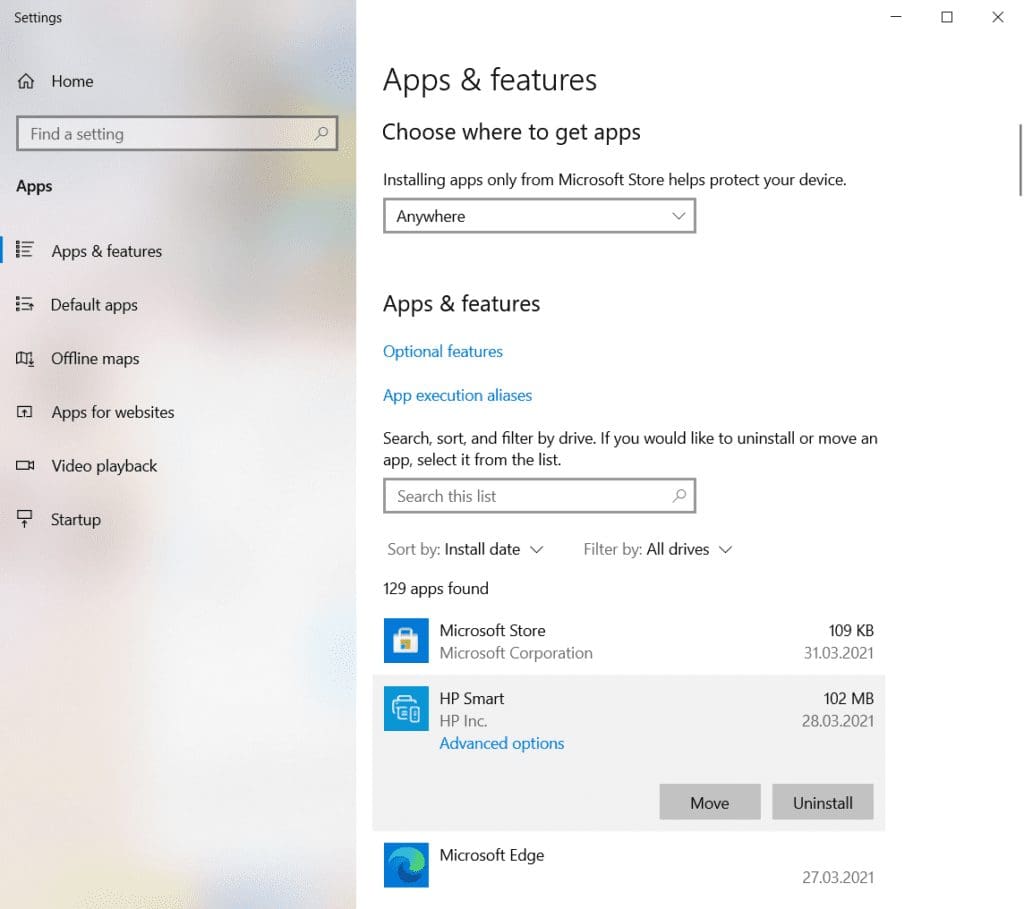Click the '129 apps found' text
The width and height of the screenshot is (1024, 909).
436,588
